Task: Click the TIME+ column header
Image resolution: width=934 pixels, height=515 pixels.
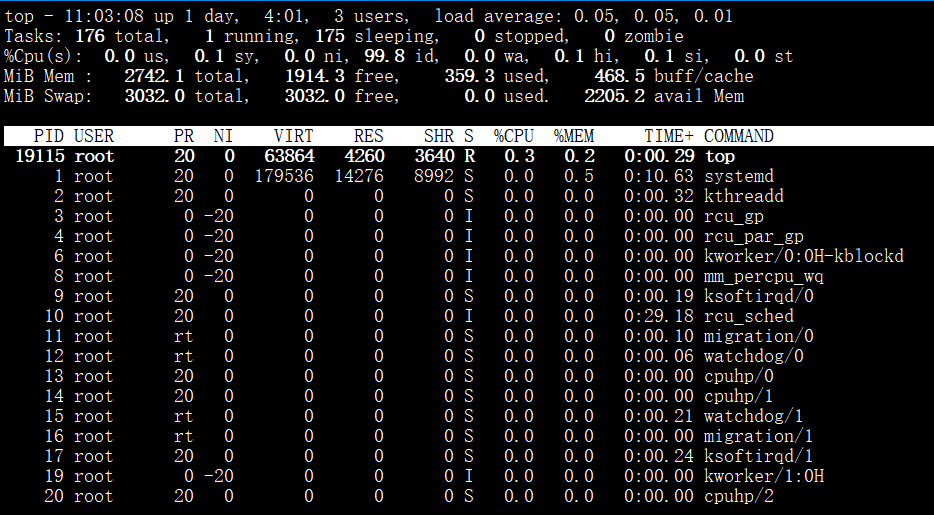Action: [x=669, y=136]
